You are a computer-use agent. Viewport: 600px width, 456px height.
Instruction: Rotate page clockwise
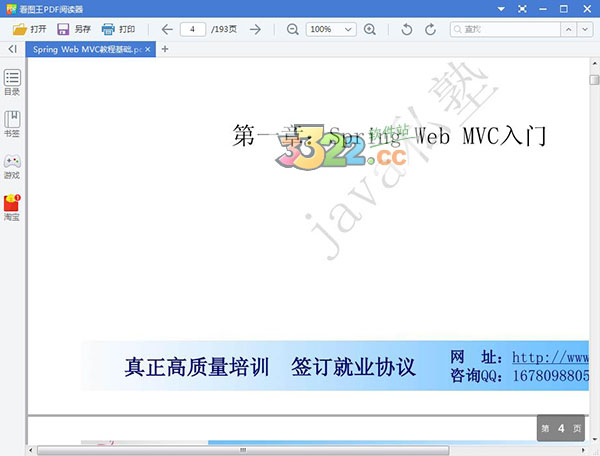[431, 29]
